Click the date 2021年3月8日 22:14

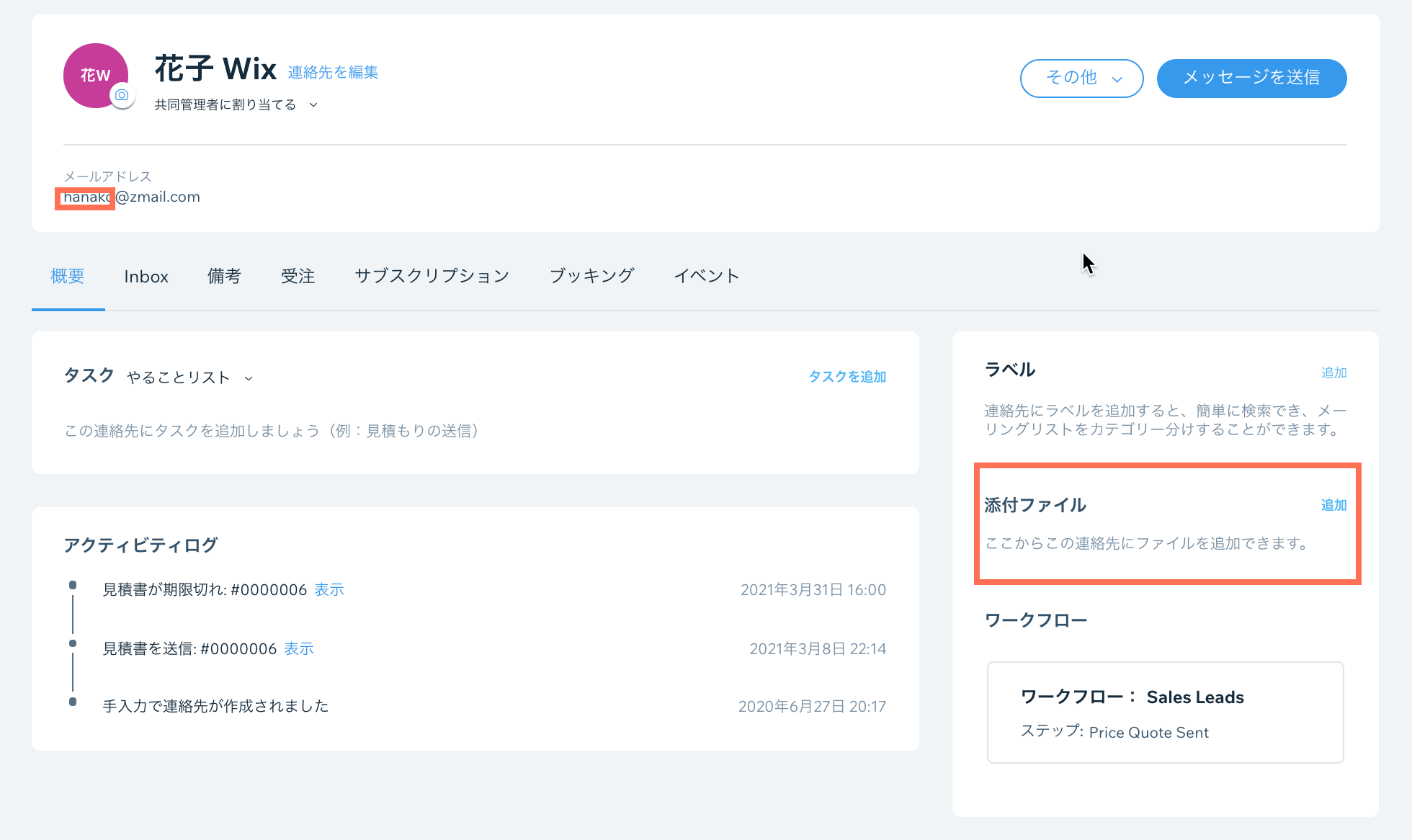(x=818, y=649)
